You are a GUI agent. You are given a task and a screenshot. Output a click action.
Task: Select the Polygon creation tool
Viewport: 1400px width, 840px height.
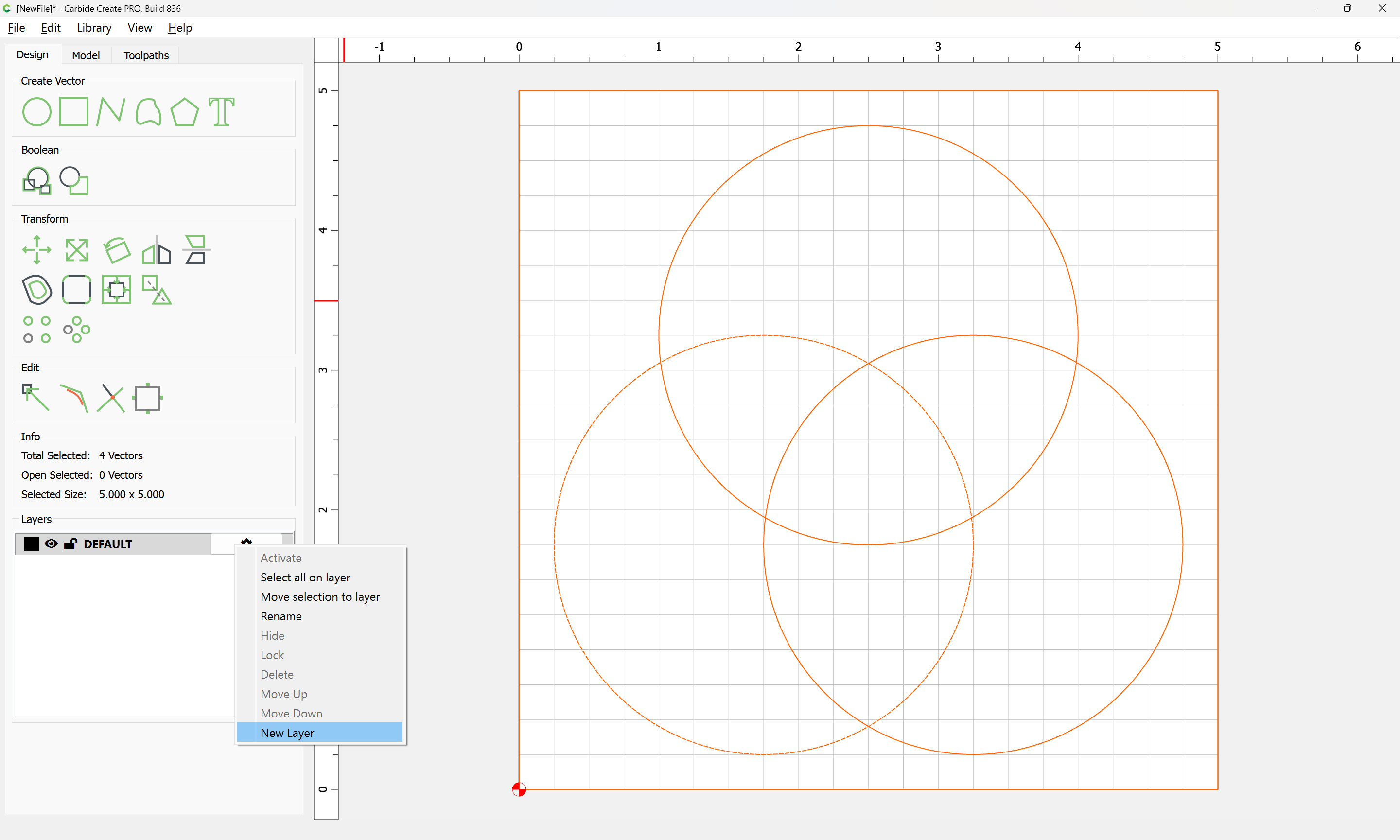[x=184, y=111]
